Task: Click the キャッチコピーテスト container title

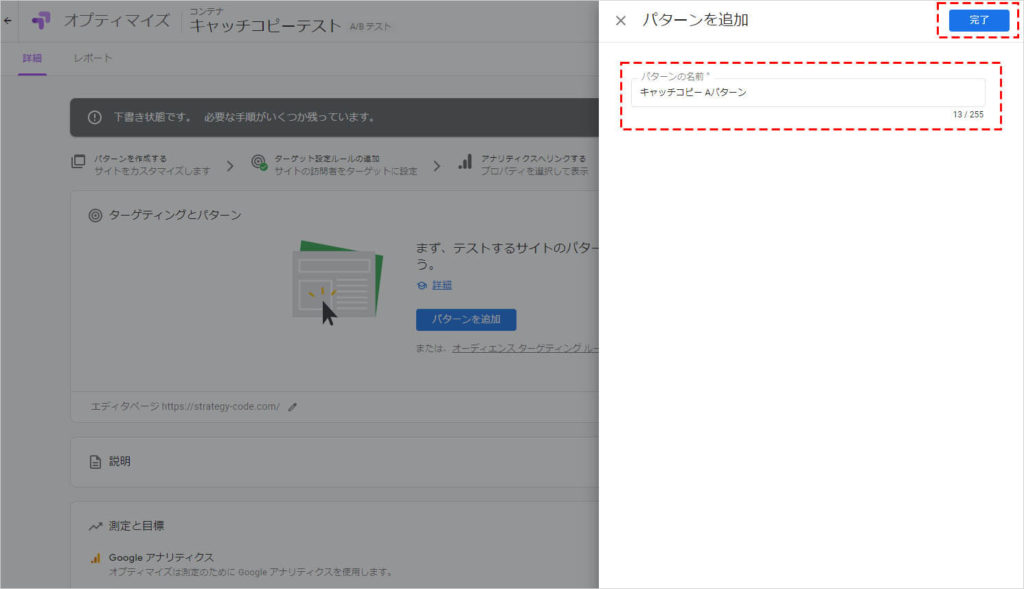Action: pyautogui.click(x=265, y=26)
